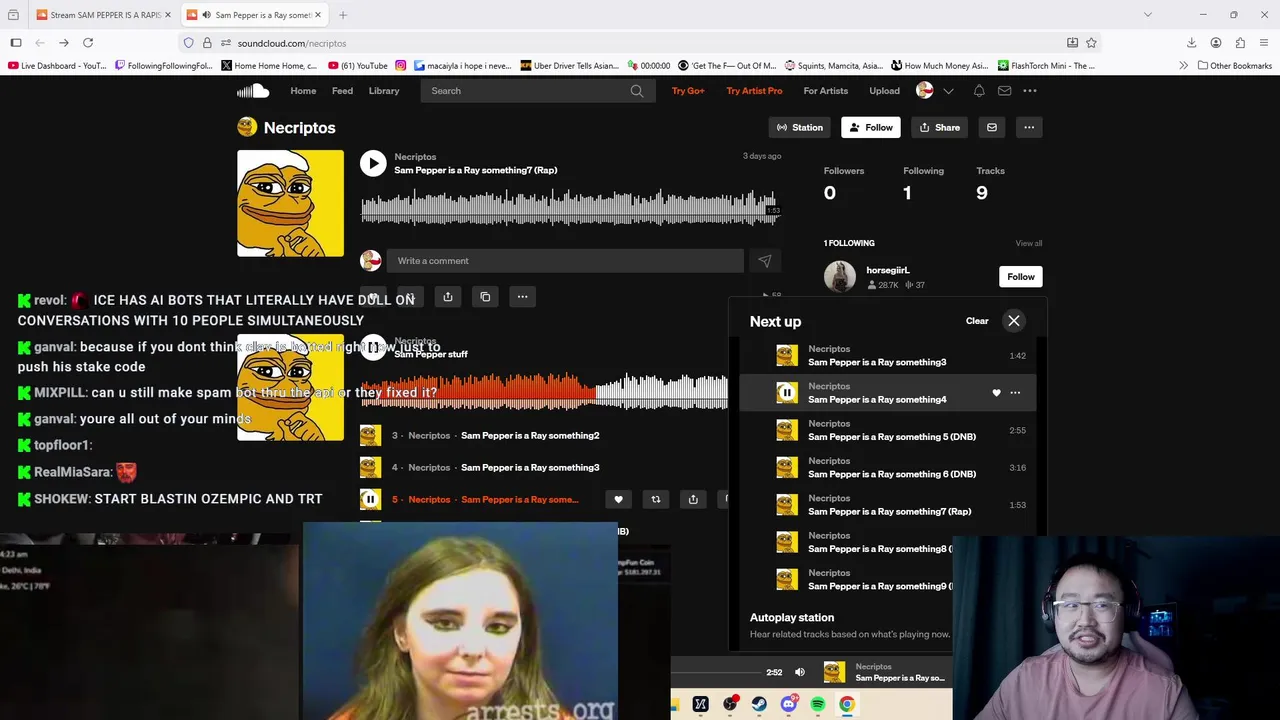Click the Write a comment field
Screen dimensions: 1280x720
pos(565,261)
